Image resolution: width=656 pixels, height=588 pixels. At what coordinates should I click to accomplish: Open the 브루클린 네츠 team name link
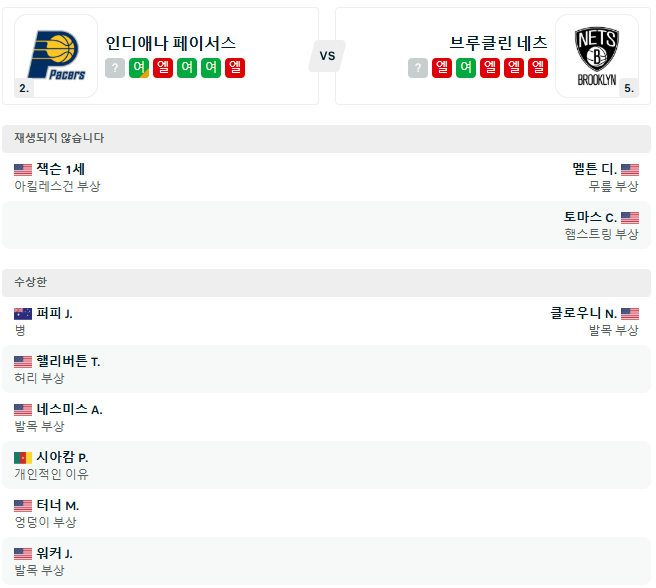498,43
